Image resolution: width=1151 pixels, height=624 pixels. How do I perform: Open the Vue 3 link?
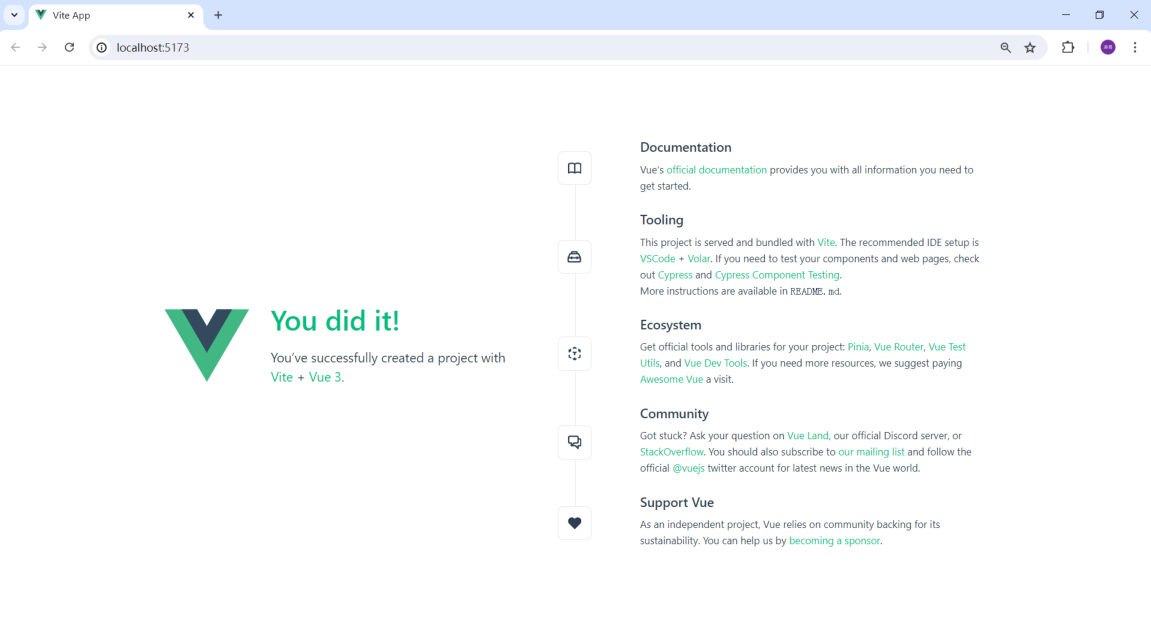[324, 377]
